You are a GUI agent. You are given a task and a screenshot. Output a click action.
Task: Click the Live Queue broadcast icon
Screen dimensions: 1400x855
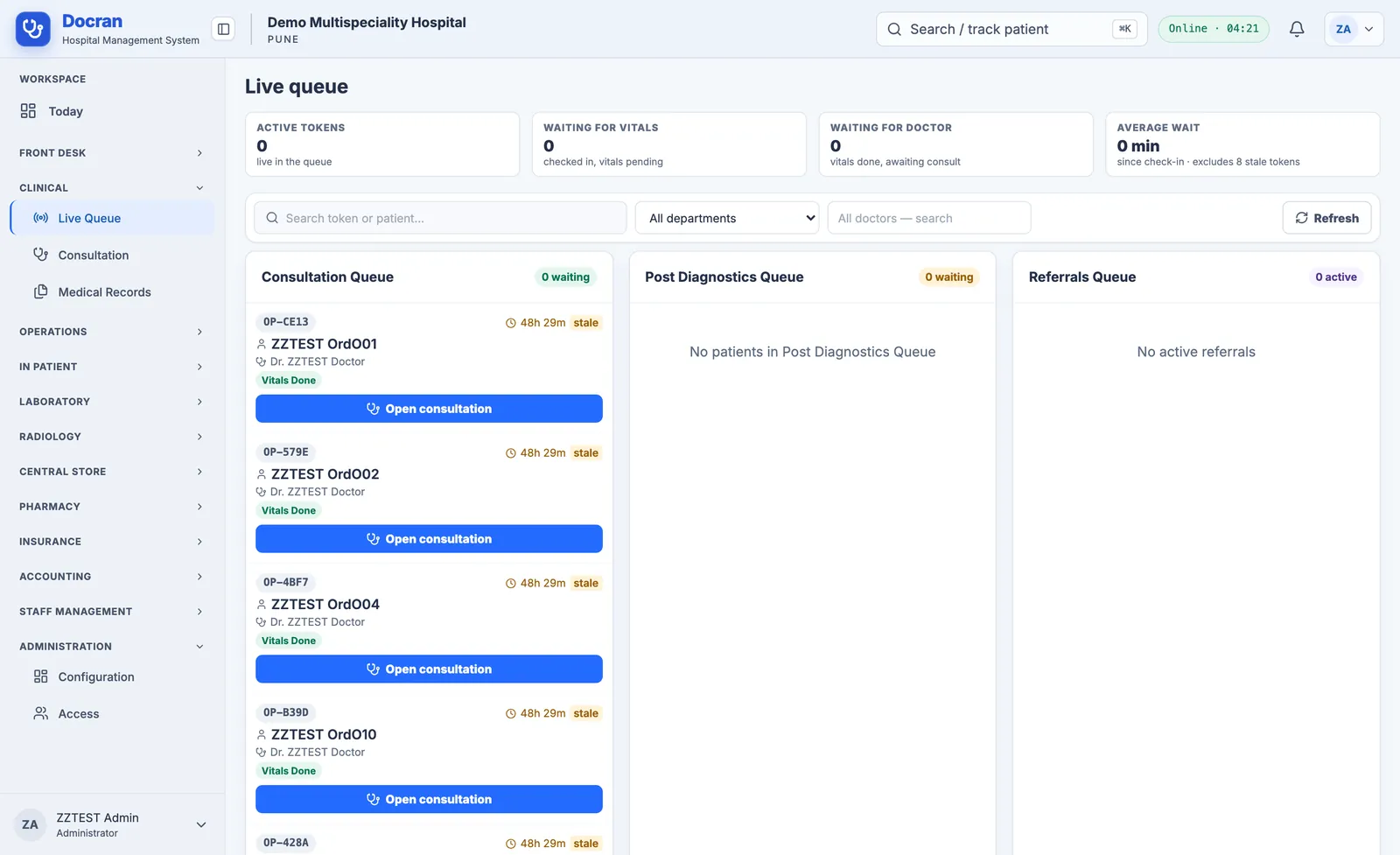40,218
